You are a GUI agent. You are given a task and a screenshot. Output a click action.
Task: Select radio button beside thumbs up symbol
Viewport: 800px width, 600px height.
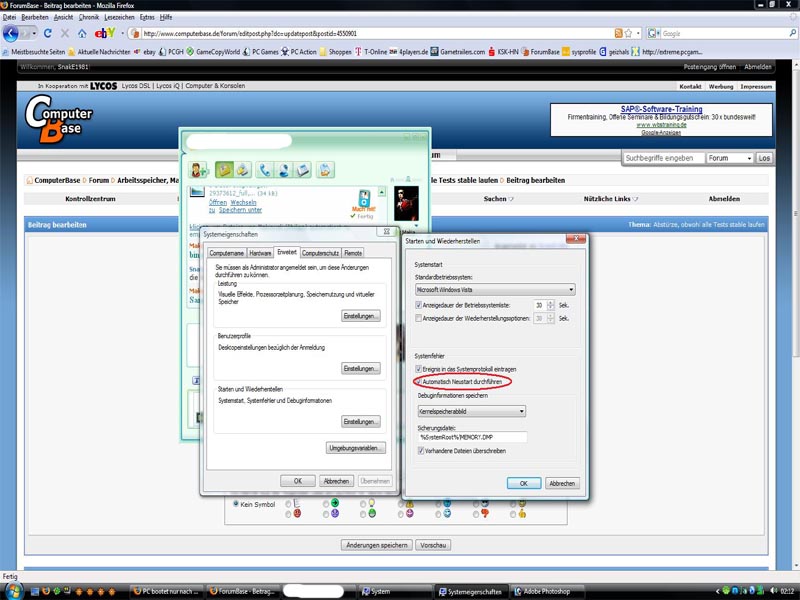click(513, 514)
